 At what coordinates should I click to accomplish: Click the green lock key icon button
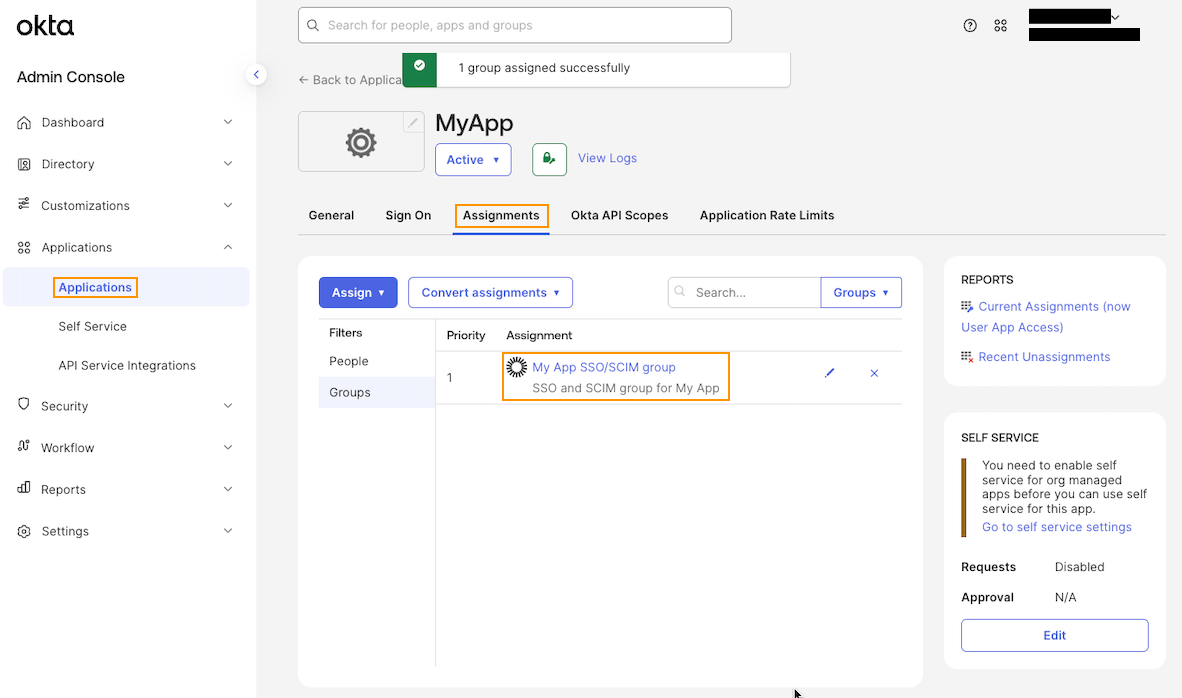point(550,160)
